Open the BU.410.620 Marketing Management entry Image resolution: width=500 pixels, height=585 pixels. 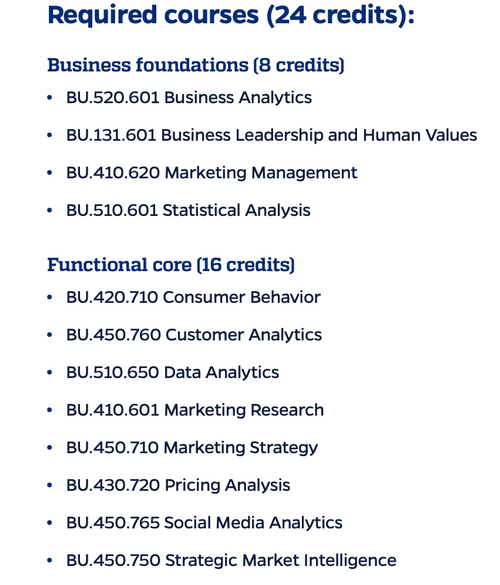point(212,173)
